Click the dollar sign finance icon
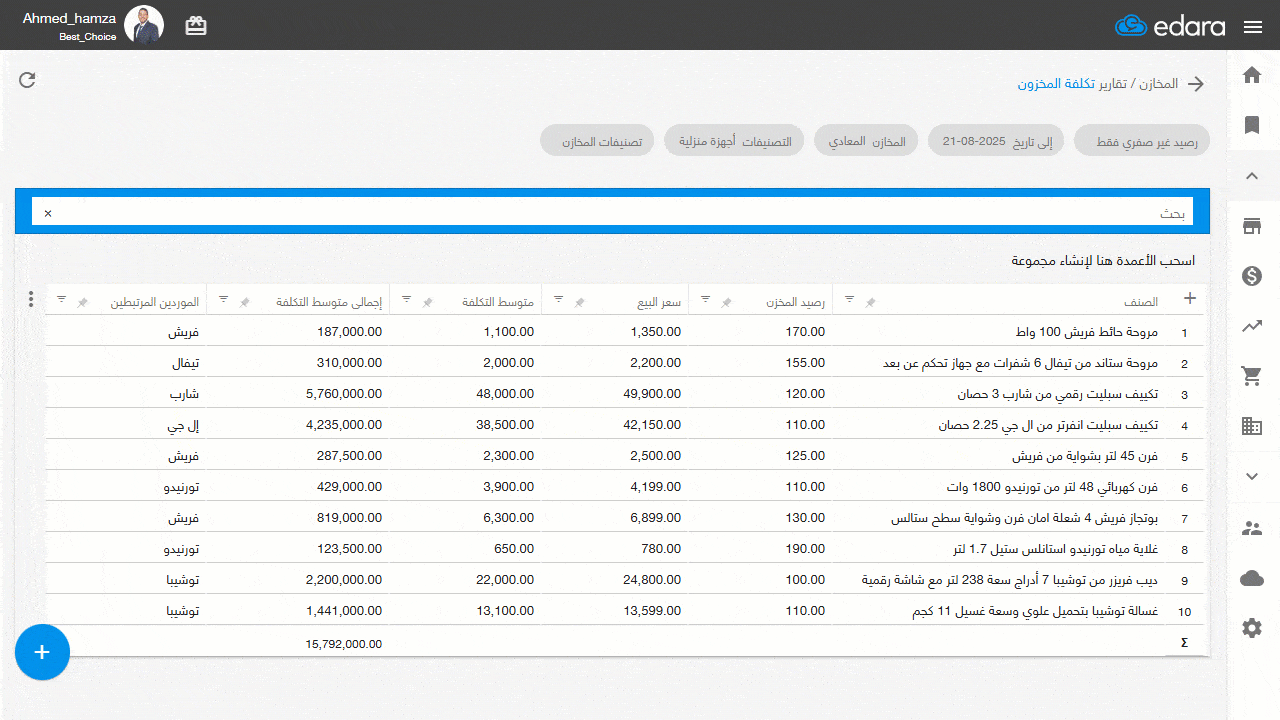 tap(1251, 276)
